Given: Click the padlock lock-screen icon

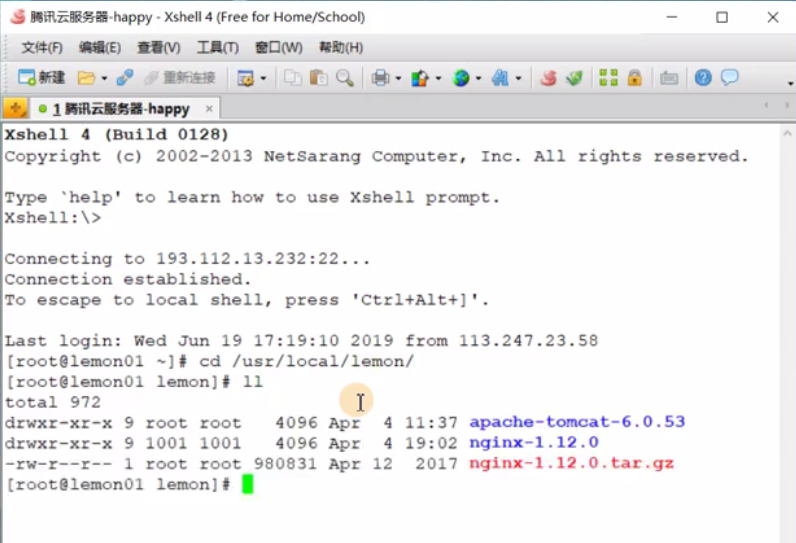Looking at the screenshot, I should click(x=635, y=78).
